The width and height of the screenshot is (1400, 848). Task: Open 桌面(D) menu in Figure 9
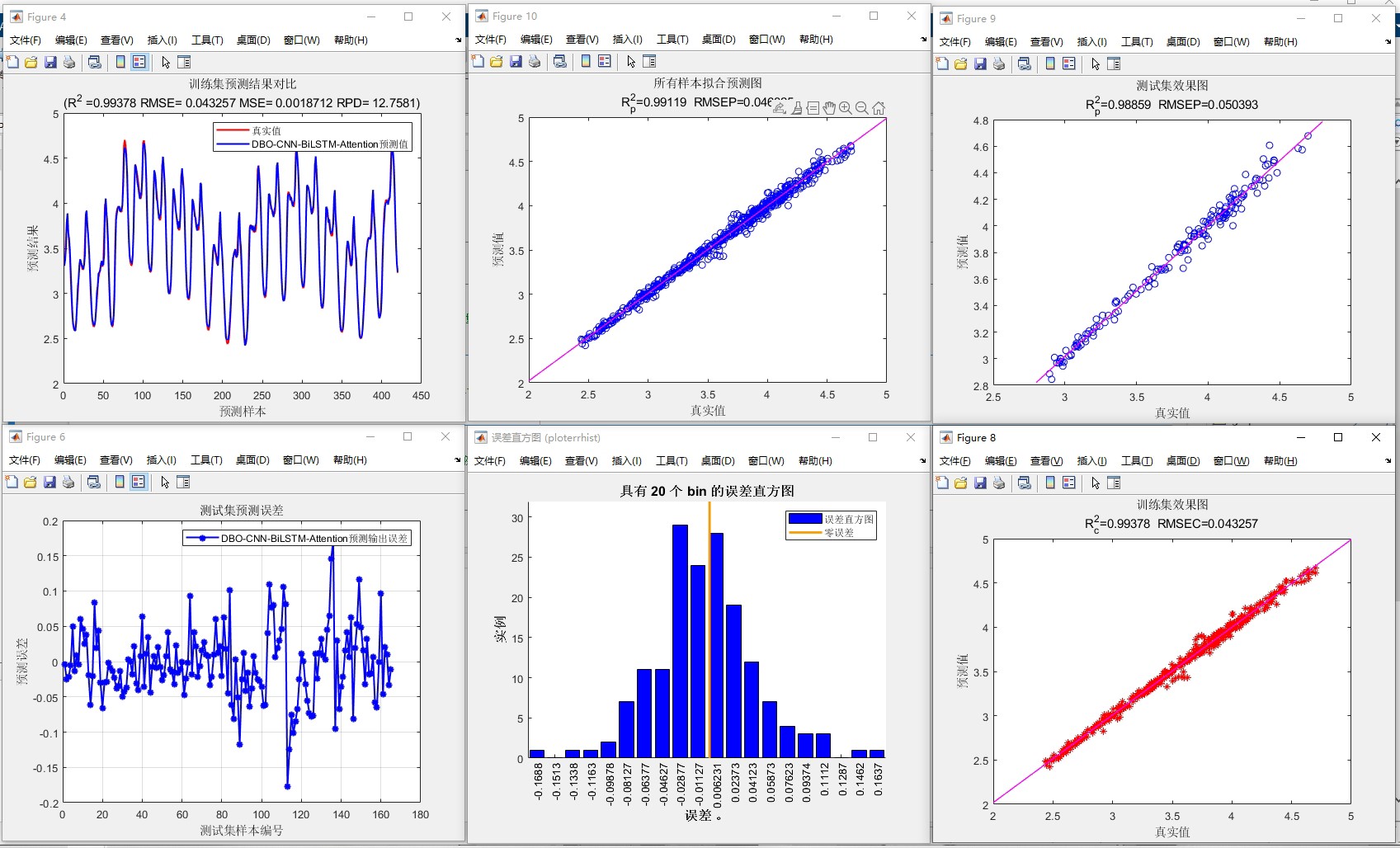(x=1183, y=41)
